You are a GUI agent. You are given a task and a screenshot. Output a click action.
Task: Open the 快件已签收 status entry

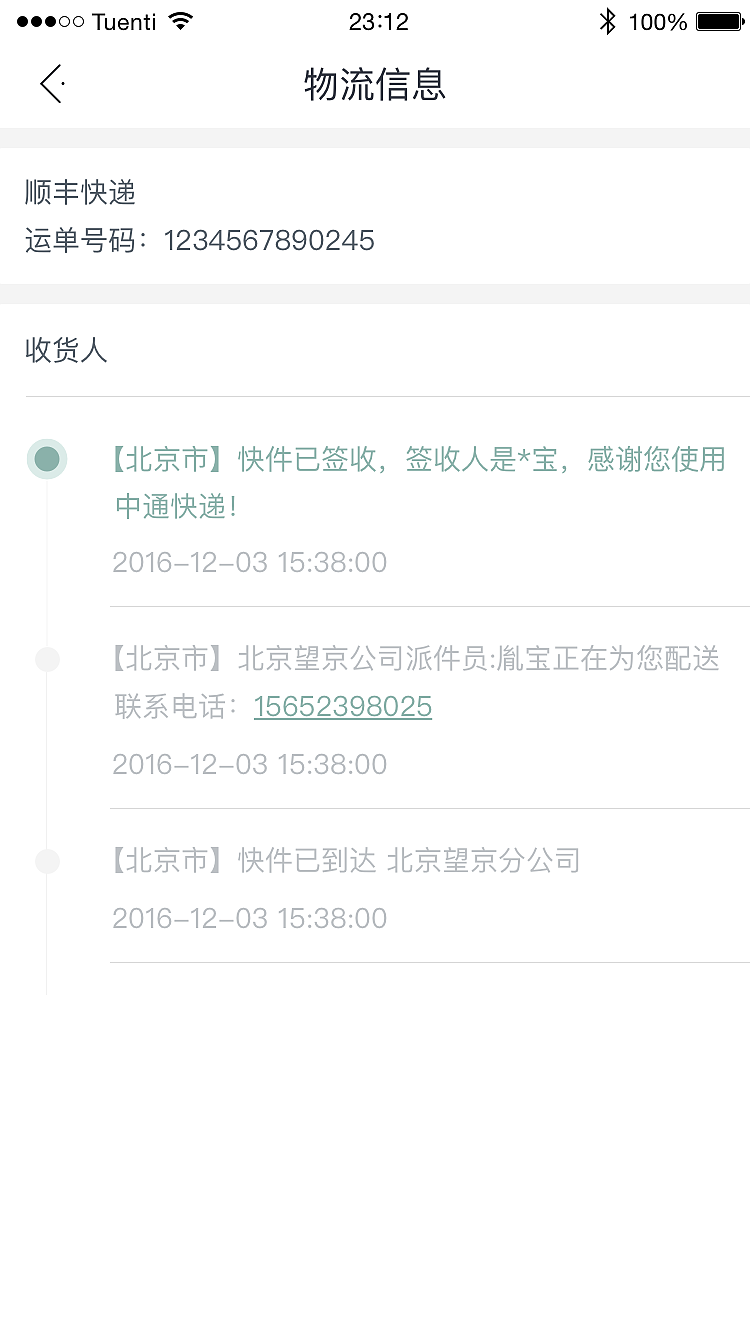coord(420,483)
